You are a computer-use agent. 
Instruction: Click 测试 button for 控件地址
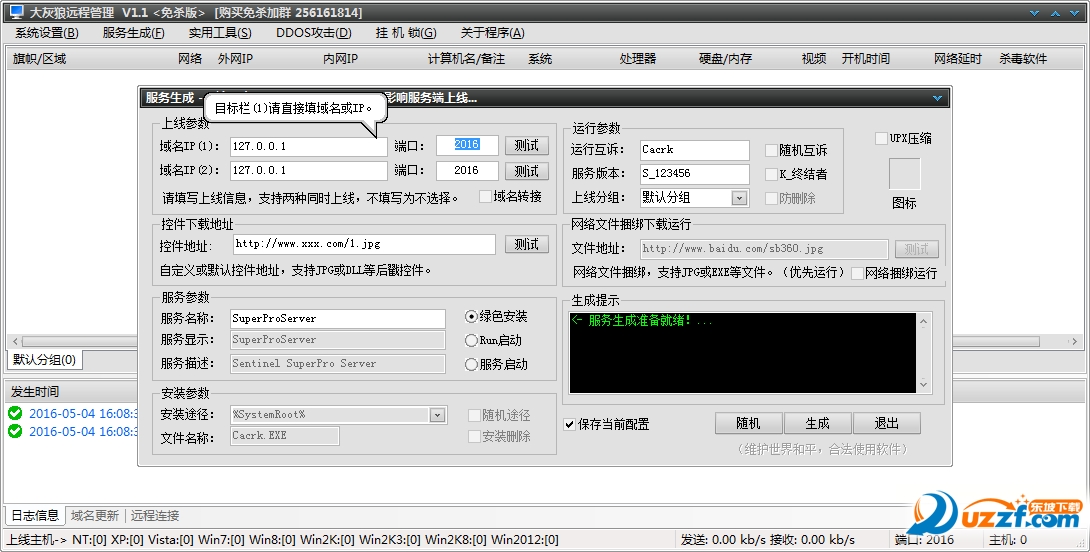(x=527, y=244)
